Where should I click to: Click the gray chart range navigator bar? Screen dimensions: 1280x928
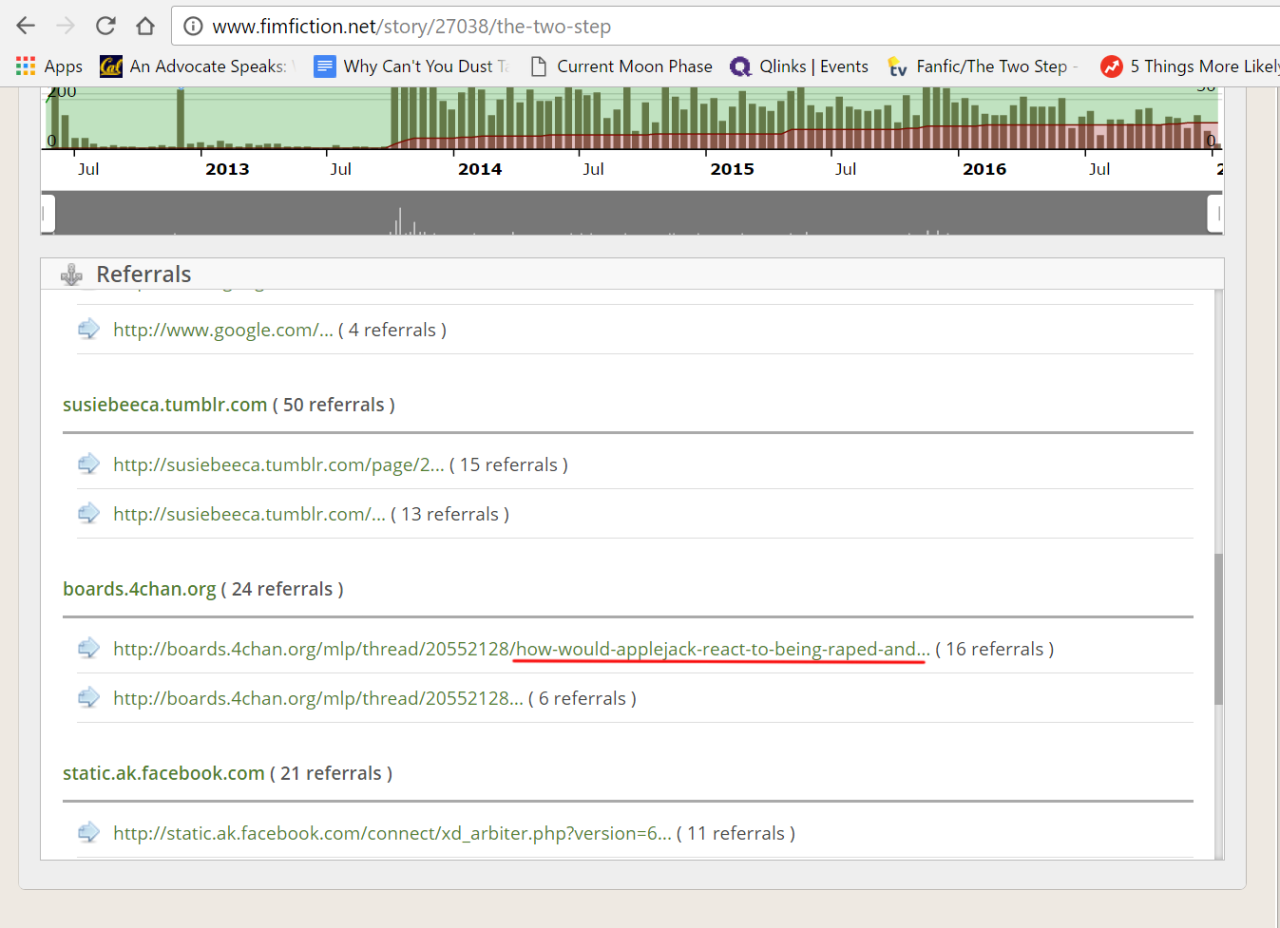(631, 213)
